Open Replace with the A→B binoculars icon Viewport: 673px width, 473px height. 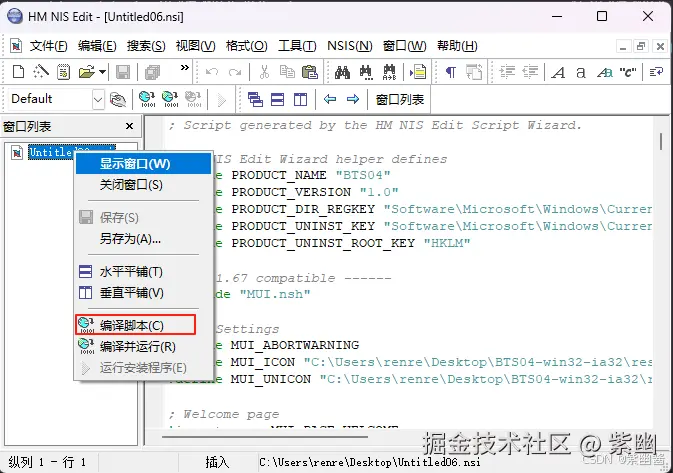tap(389, 72)
